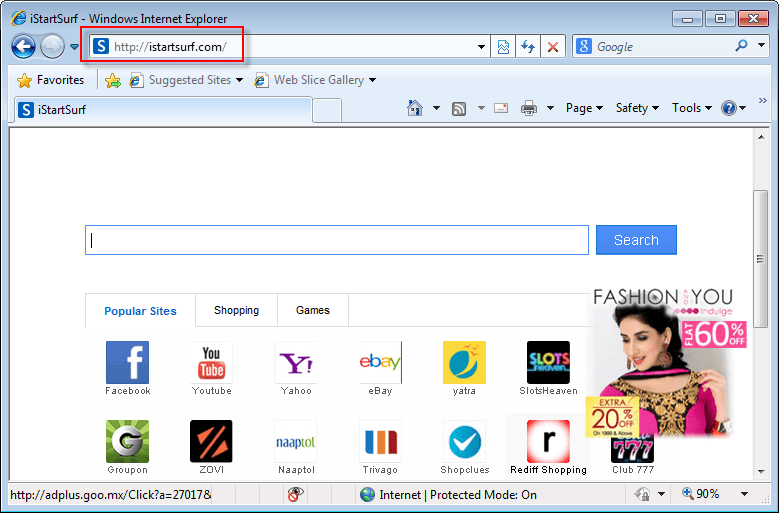Switch to the Shopping tab
Image resolution: width=779 pixels, height=513 pixels.
point(236,310)
